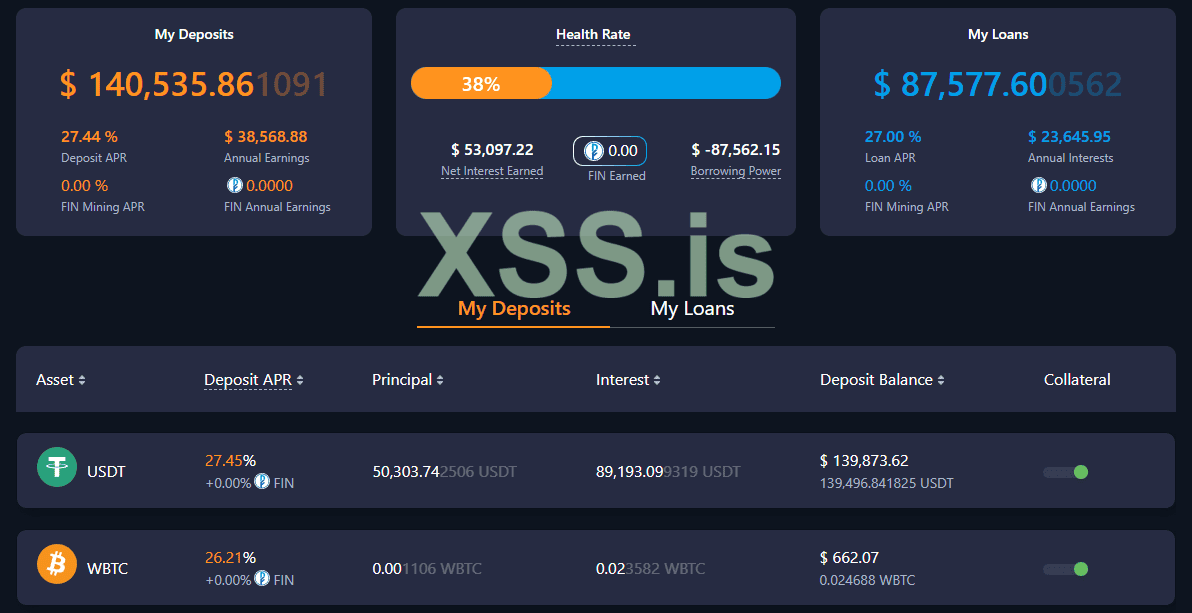Click the WBTC Bitcoin coin icon

click(x=57, y=564)
